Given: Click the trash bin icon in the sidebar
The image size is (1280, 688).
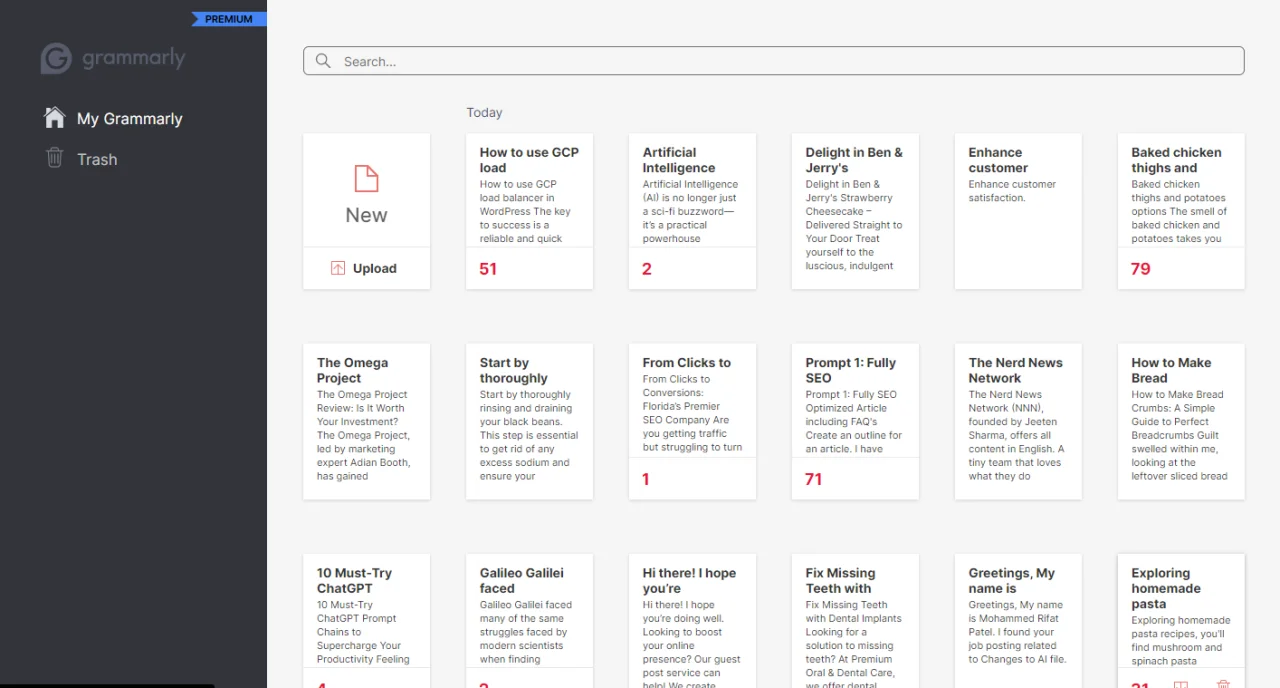Looking at the screenshot, I should click(55, 158).
